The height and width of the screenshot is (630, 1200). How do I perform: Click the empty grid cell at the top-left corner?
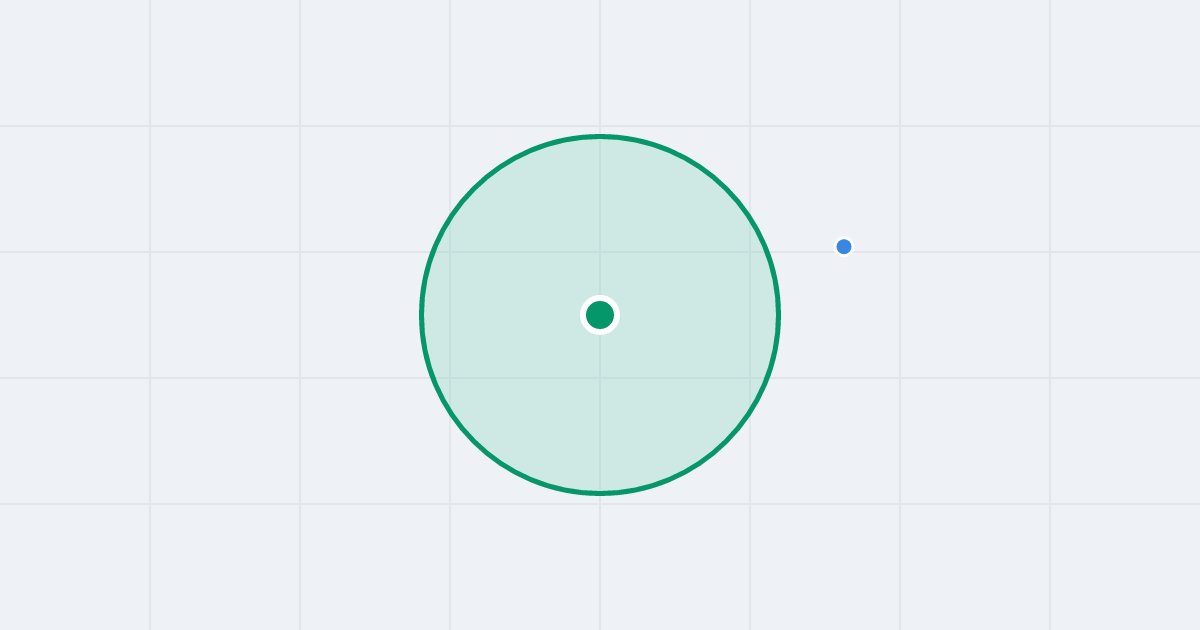tap(75, 62)
